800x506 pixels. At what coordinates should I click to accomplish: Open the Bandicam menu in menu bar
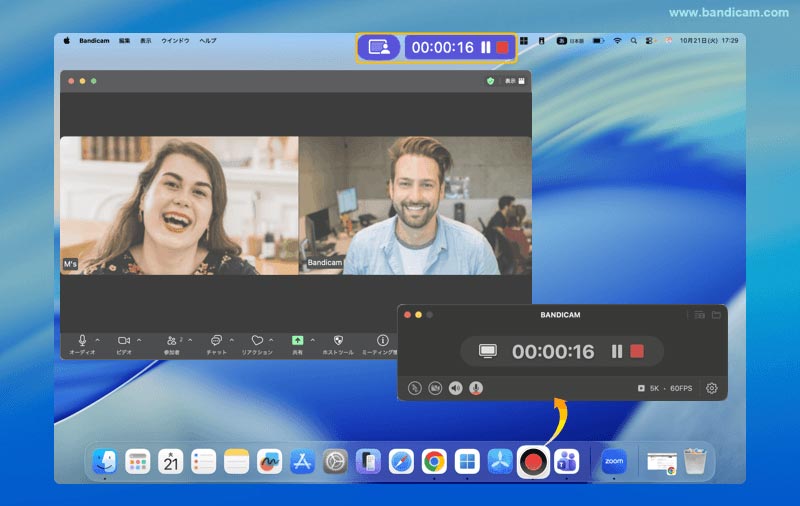[x=92, y=41]
